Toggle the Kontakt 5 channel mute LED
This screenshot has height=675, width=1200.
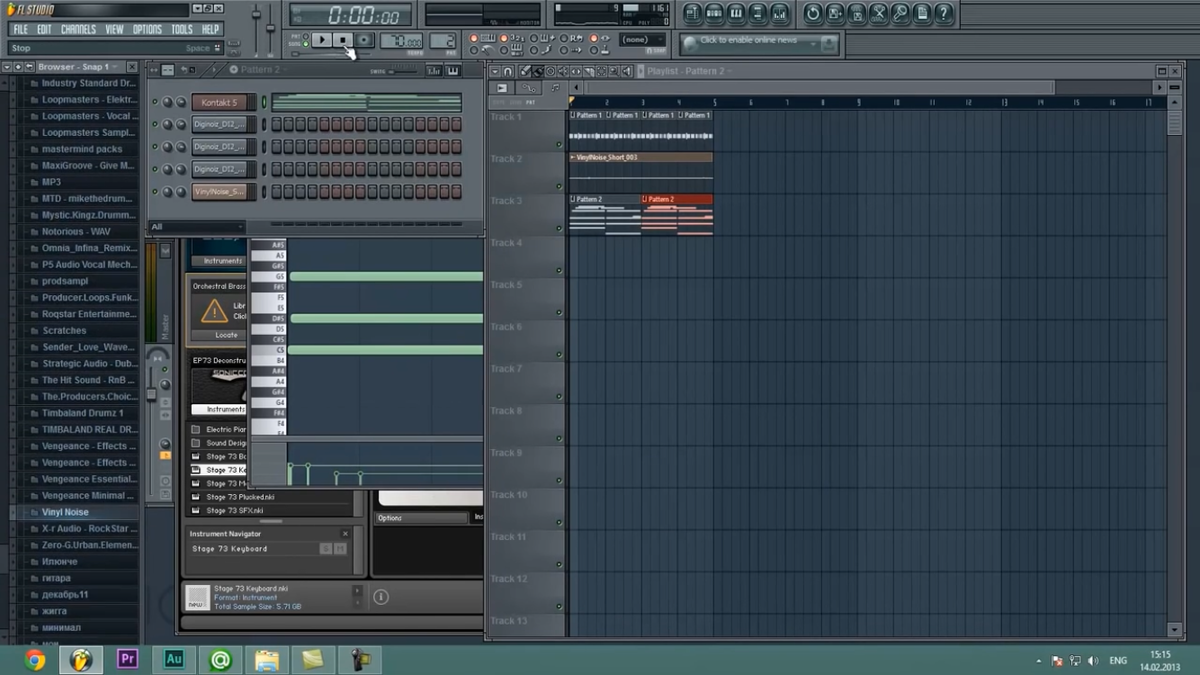154,102
